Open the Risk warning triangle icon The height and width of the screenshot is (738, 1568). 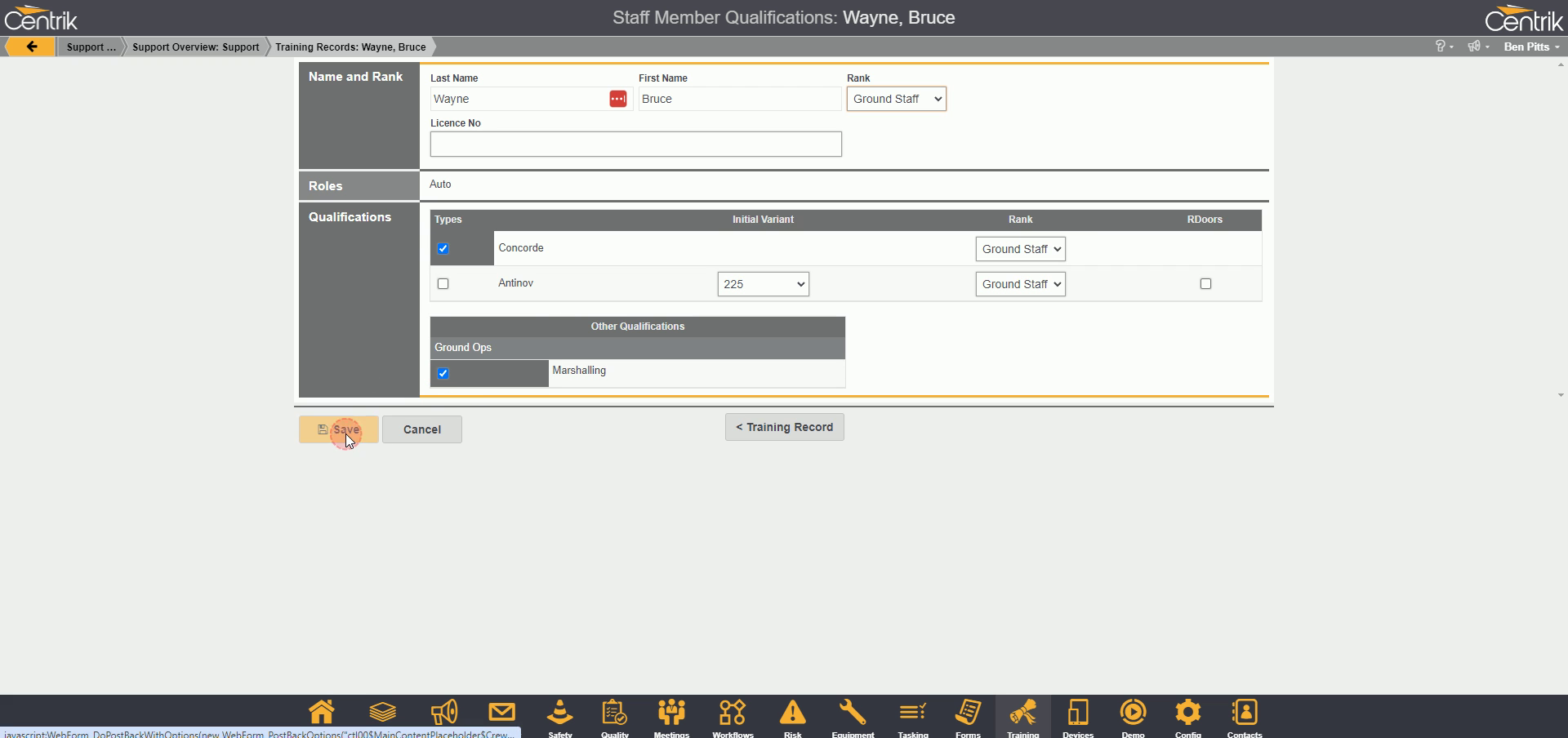[x=792, y=714]
